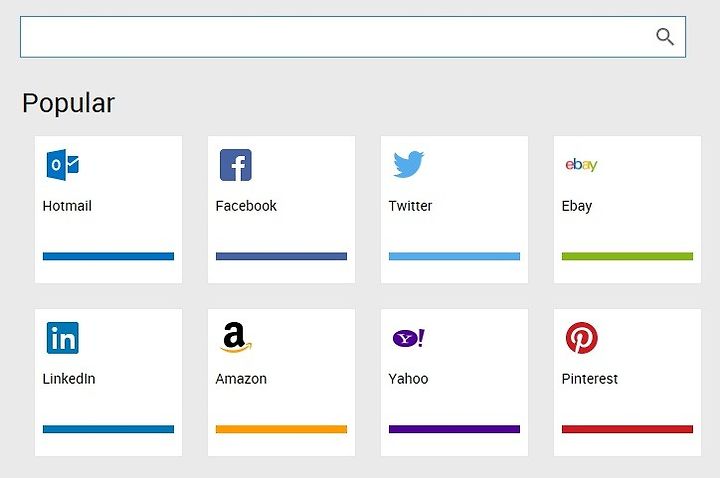
Task: Click the green bar under Ebay
Action: coord(627,256)
